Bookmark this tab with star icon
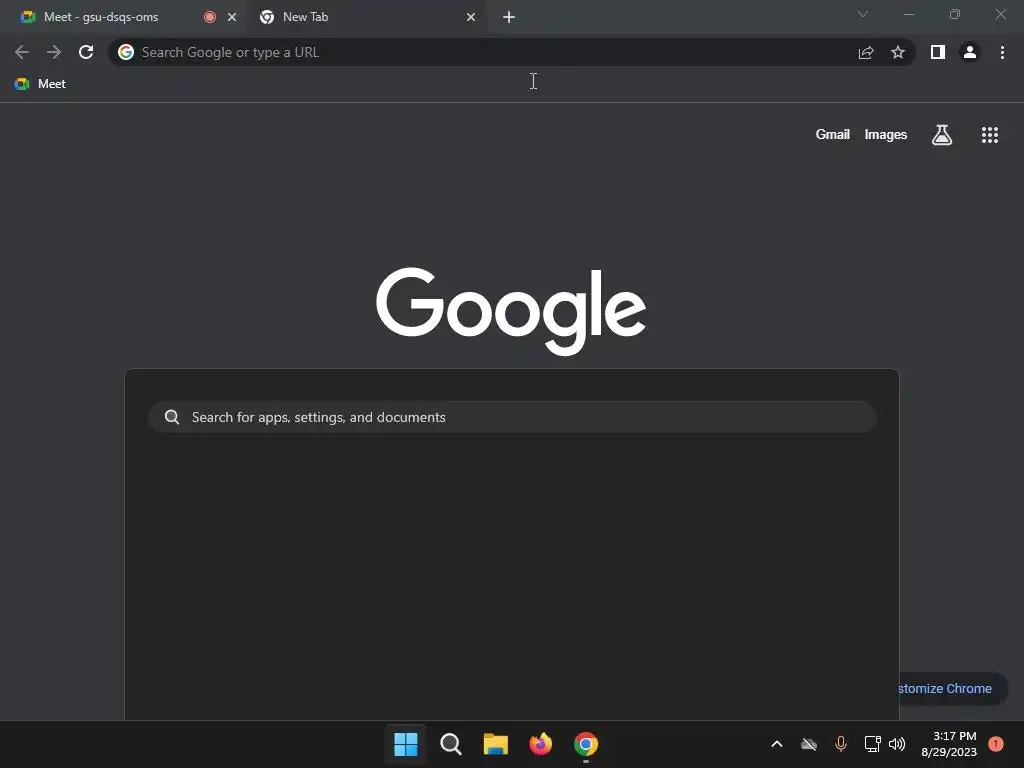 pyautogui.click(x=898, y=52)
